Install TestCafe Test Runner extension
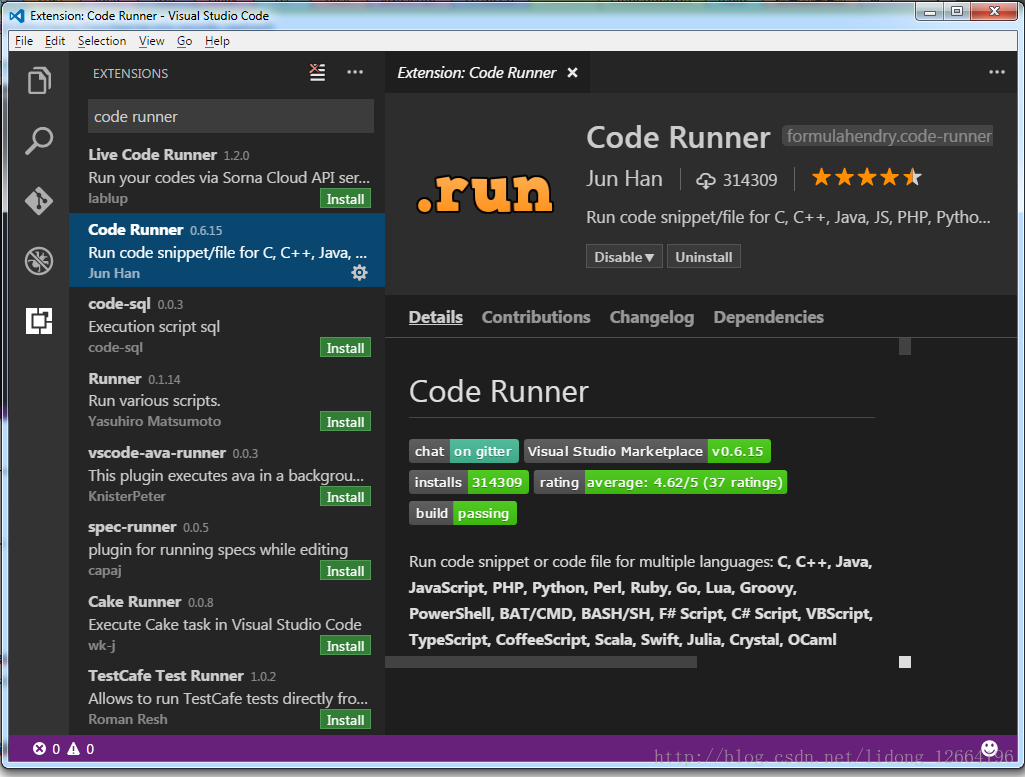 pyautogui.click(x=345, y=720)
